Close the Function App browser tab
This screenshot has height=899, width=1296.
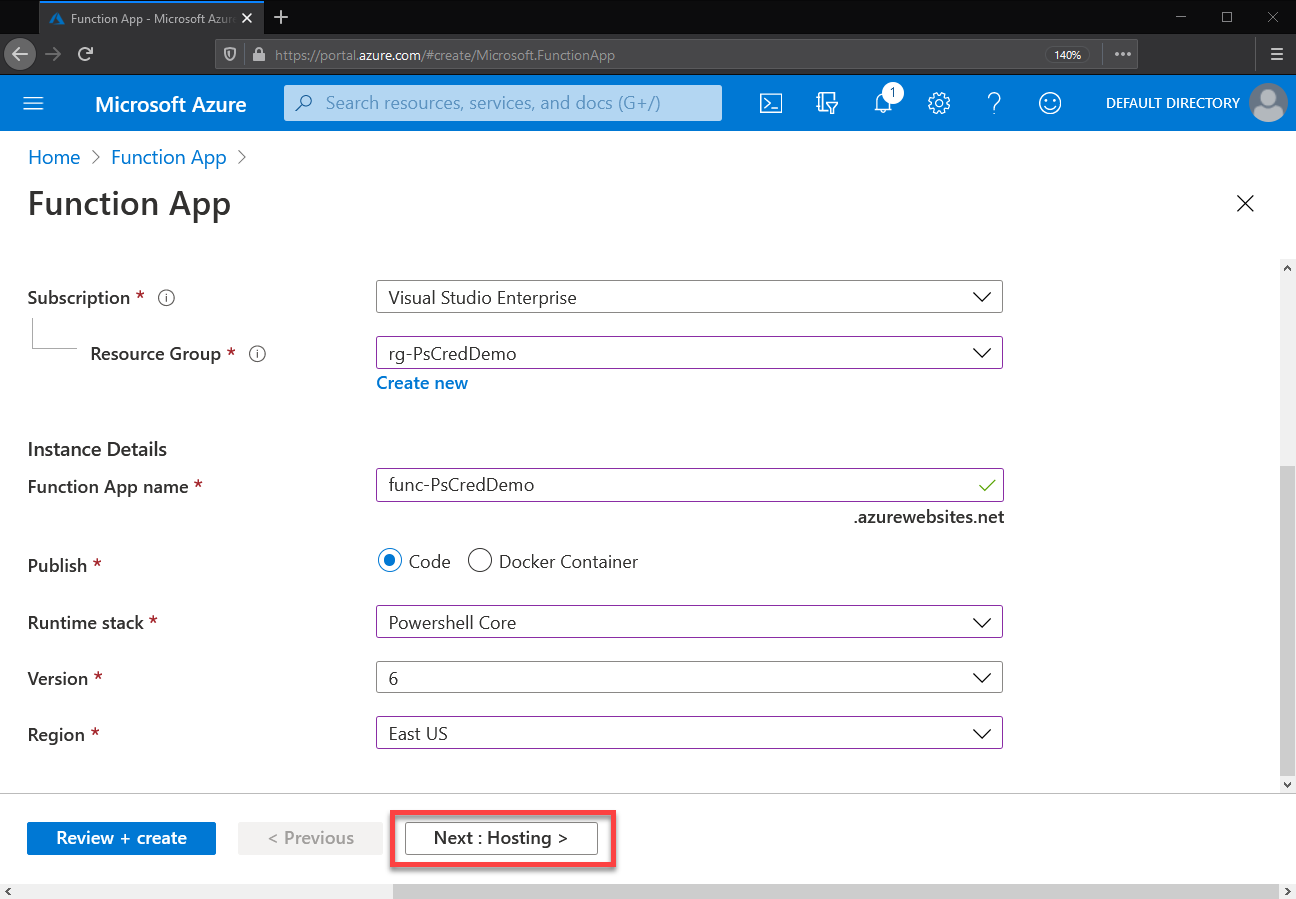[245, 19]
